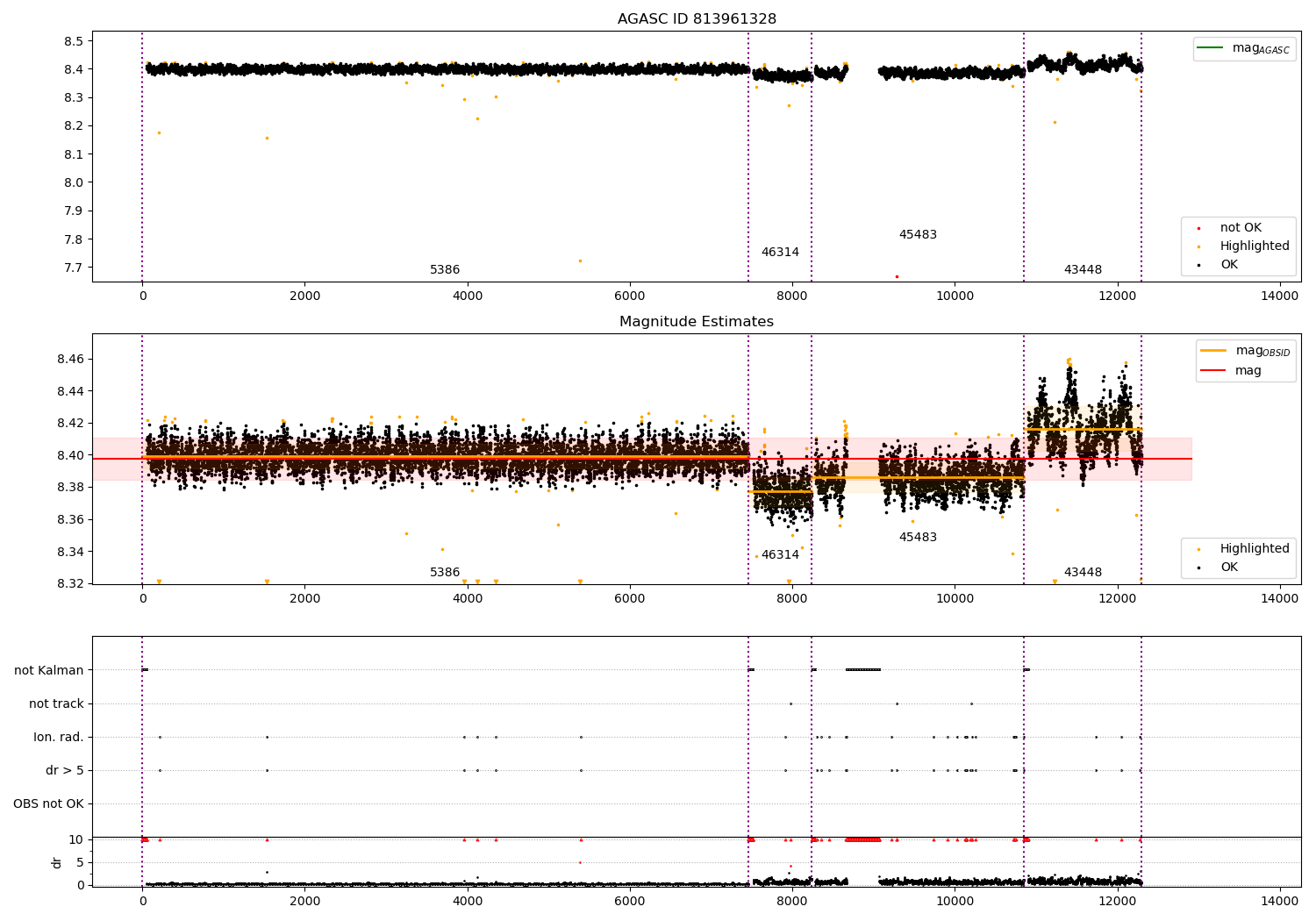Click the 8.5 y-axis tick of top plot
The height and width of the screenshot is (921, 1316).
click(x=74, y=41)
